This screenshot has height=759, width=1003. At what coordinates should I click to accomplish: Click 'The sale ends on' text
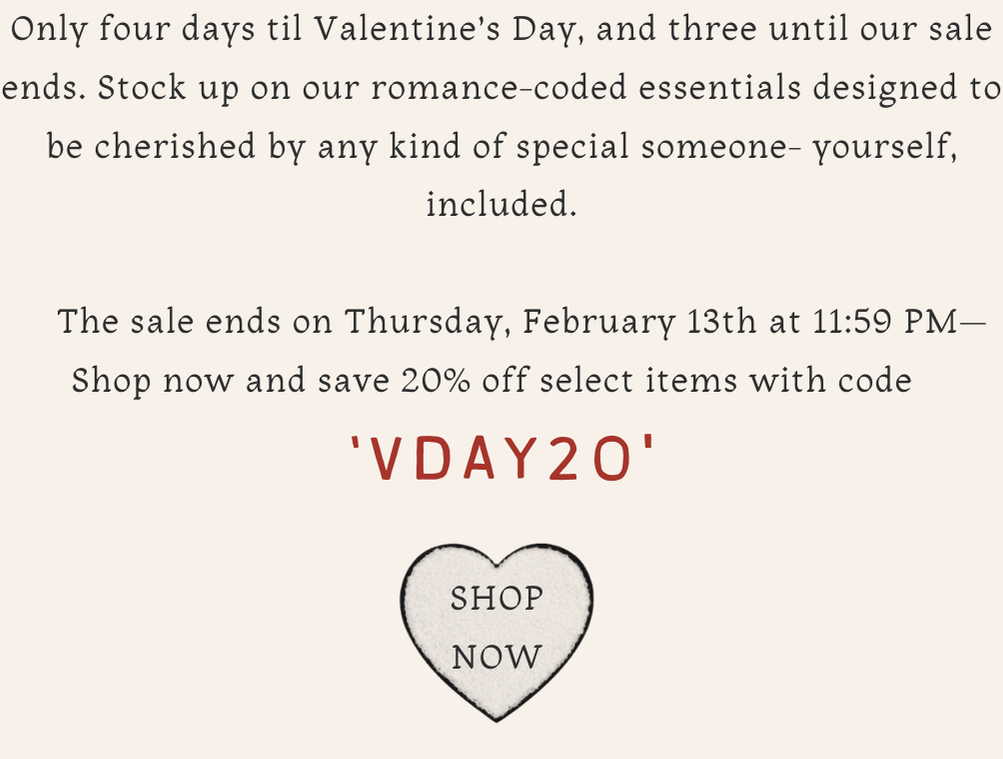coord(195,321)
